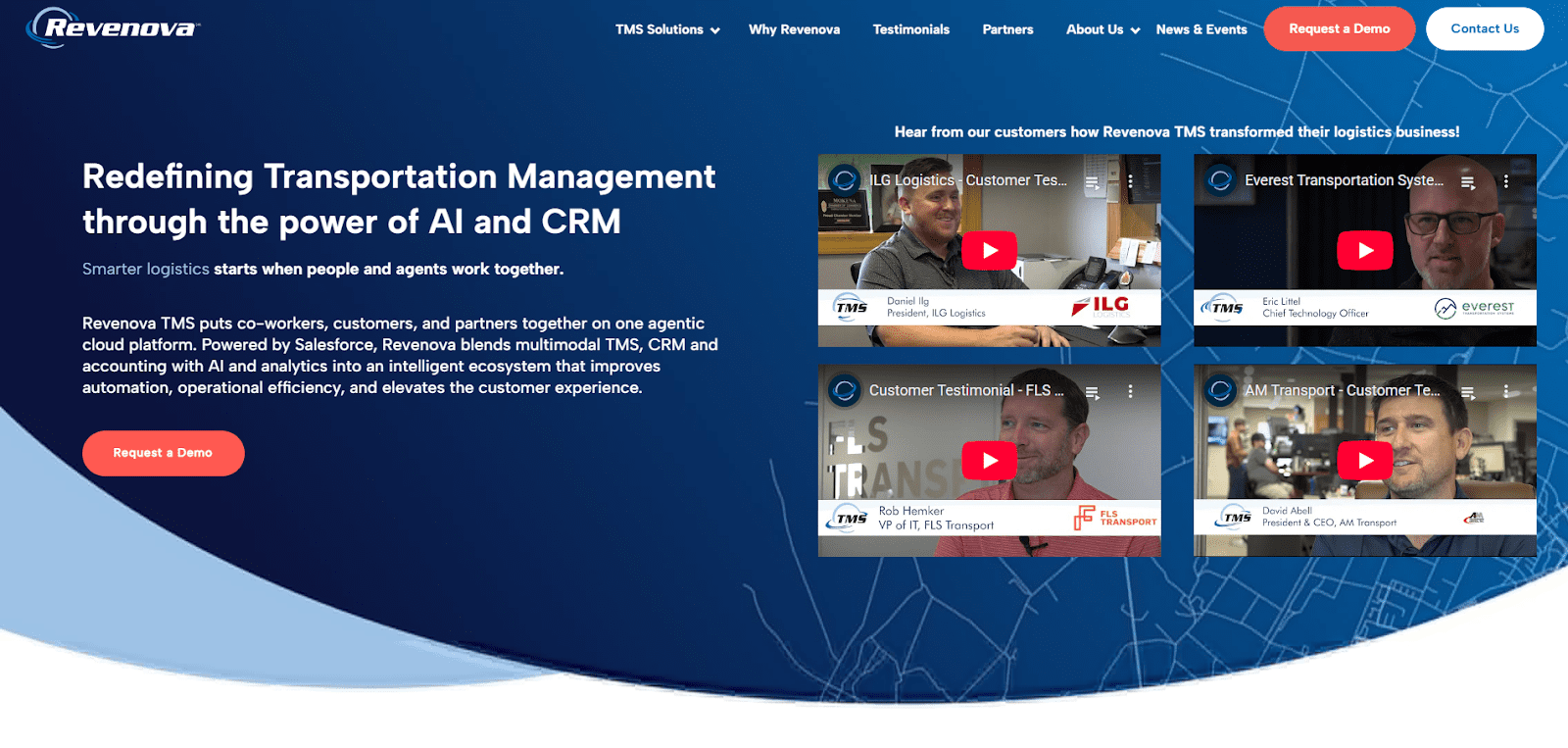1568x748 pixels.
Task: Open News & Events nav item
Action: [x=1201, y=29]
